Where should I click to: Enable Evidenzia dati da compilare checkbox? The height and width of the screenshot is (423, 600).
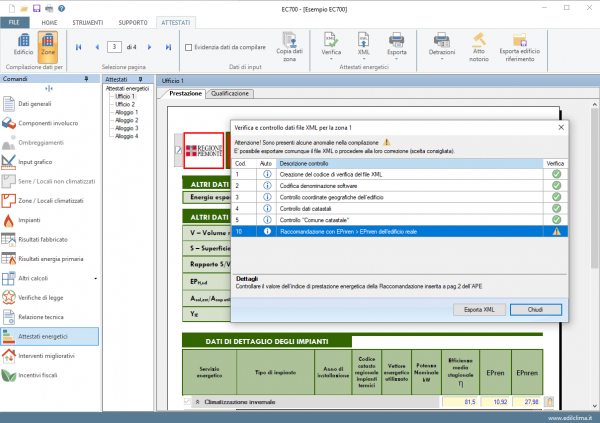point(189,47)
